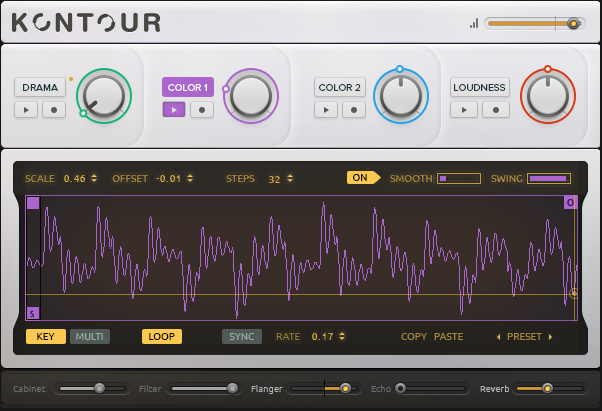Click the purple square at waveform top-left
This screenshot has height=411, width=602.
[x=33, y=203]
